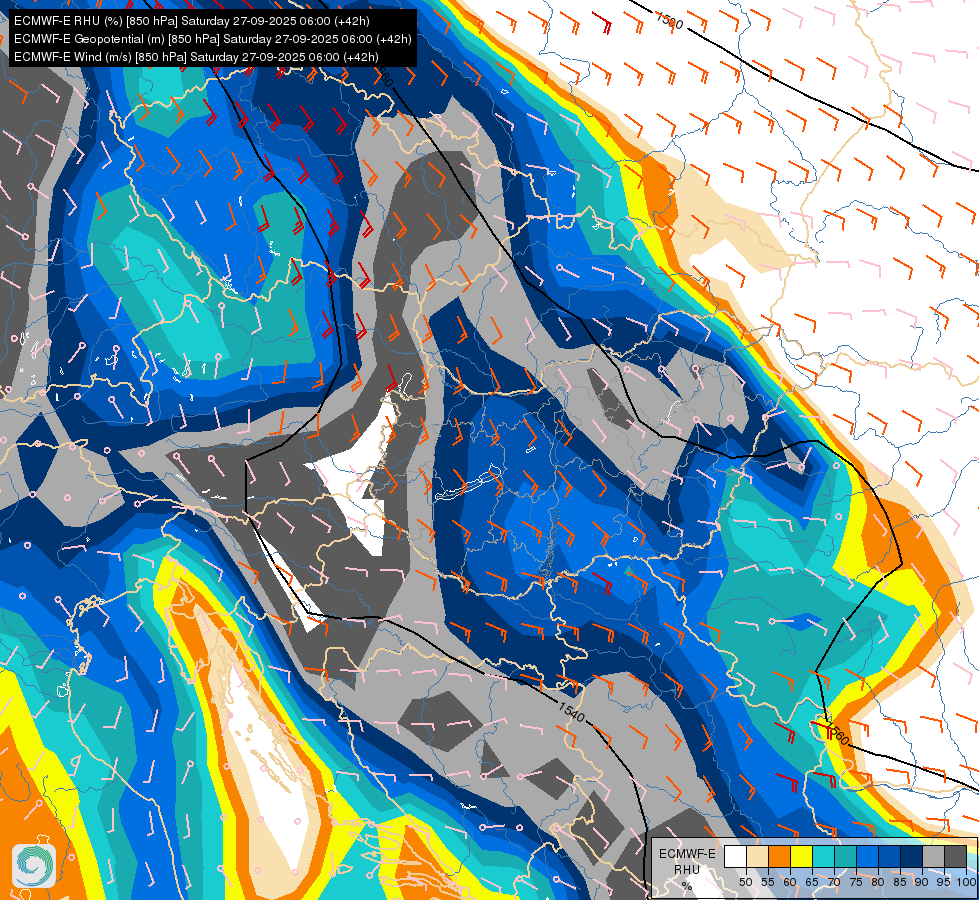
Task: Click the legend value 80
Action: pos(878,882)
